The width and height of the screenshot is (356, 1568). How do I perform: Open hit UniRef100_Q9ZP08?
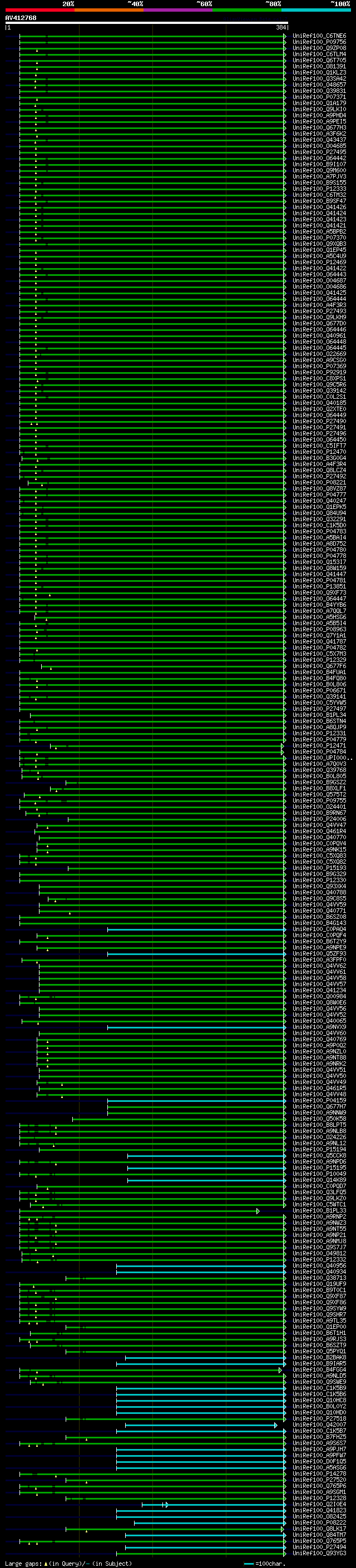pos(319,48)
